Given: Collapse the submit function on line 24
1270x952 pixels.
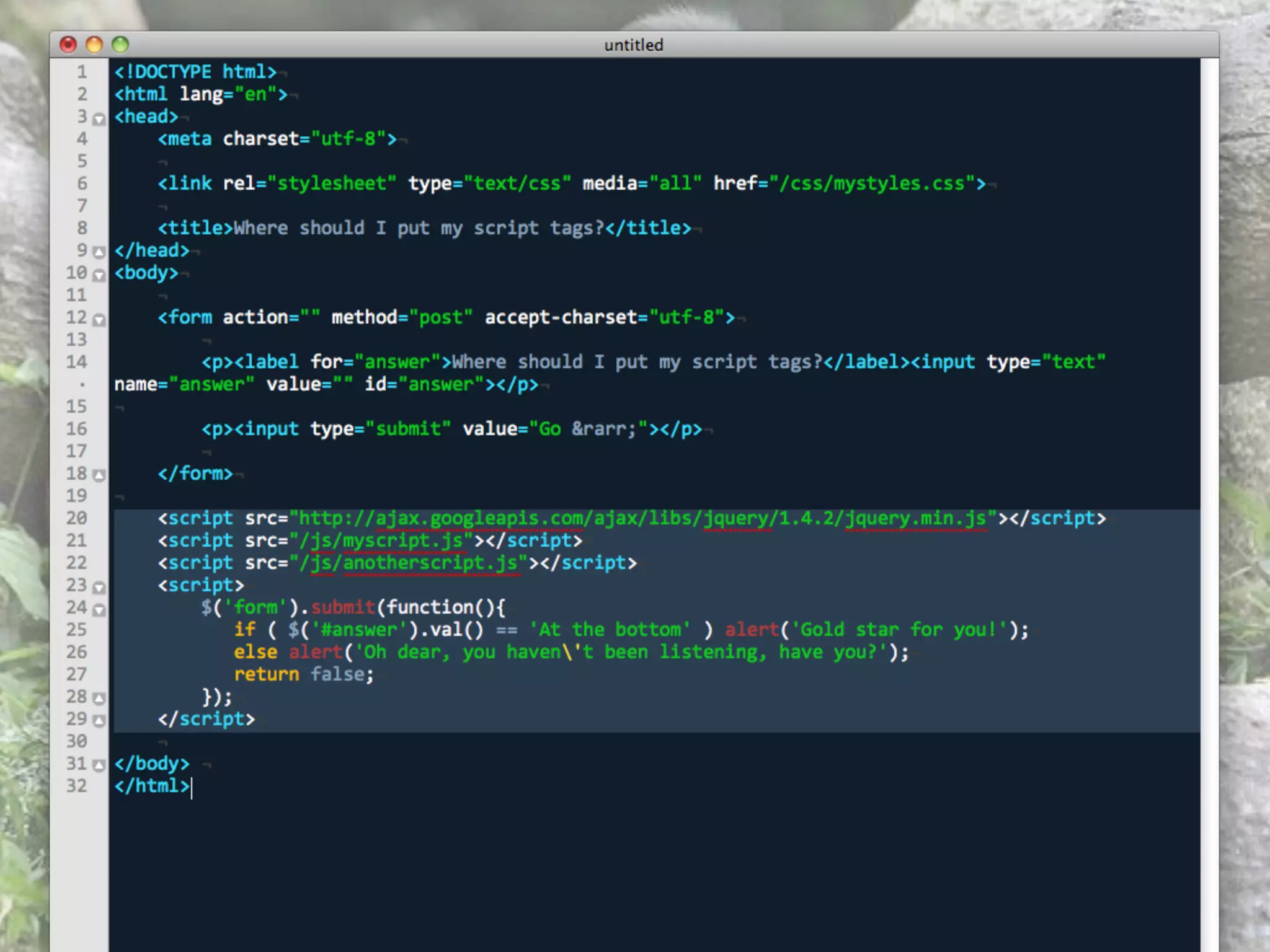Looking at the screenshot, I should point(99,610).
